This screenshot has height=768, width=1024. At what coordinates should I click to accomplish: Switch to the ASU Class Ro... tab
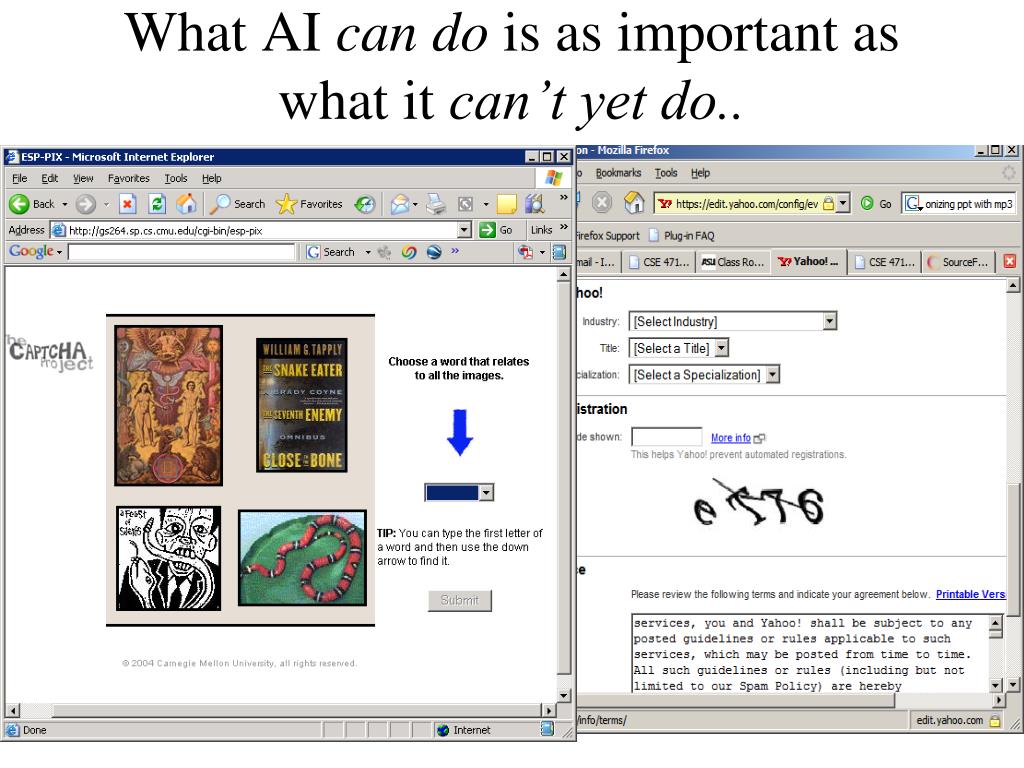click(x=733, y=262)
